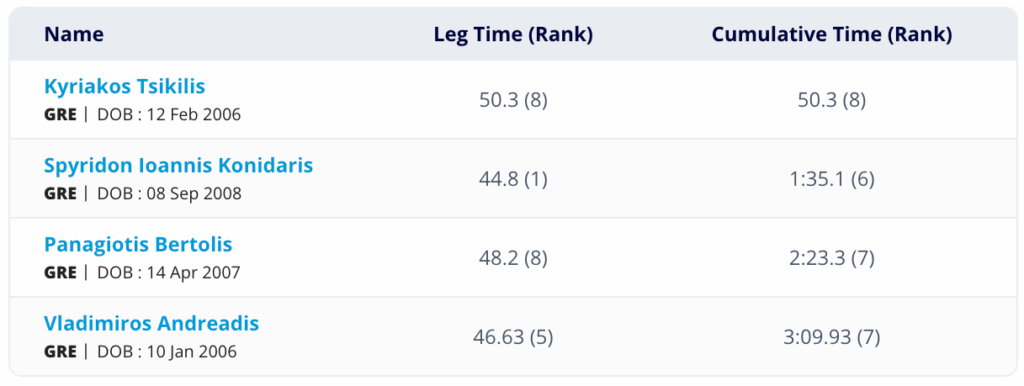Select the 46.63 (5) leg time cell
Screen dimensions: 1024x386
pyautogui.click(x=513, y=338)
